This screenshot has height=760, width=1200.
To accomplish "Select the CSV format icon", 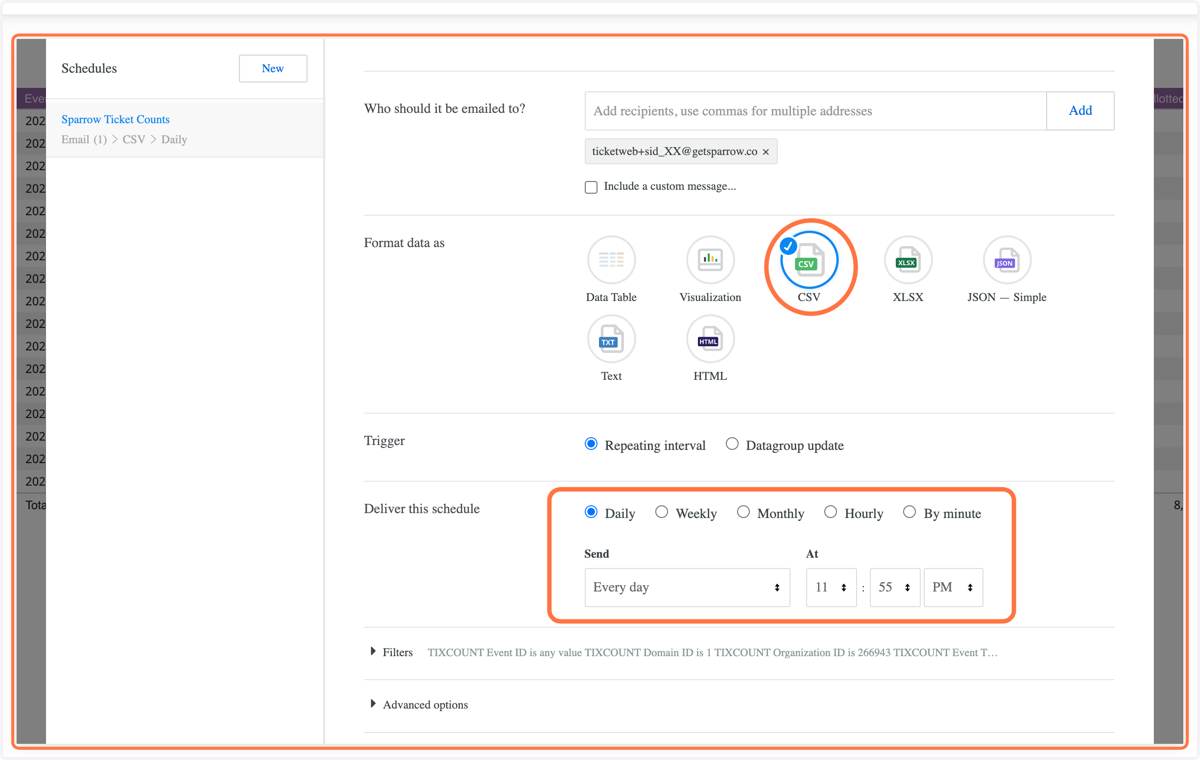I will (809, 260).
